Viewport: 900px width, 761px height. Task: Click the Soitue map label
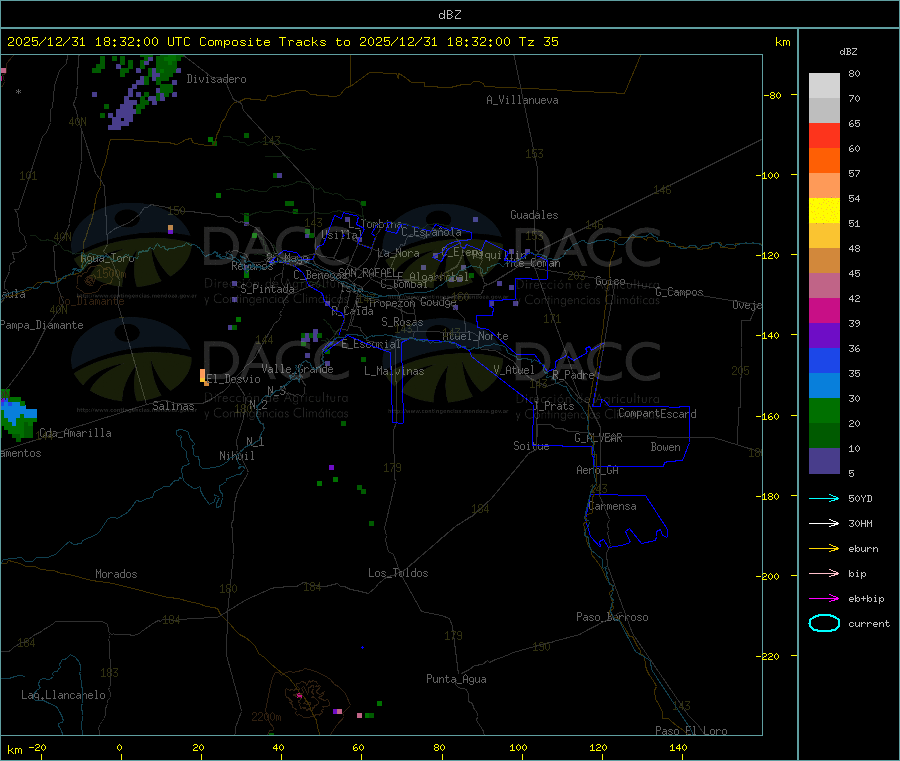[x=531, y=446]
